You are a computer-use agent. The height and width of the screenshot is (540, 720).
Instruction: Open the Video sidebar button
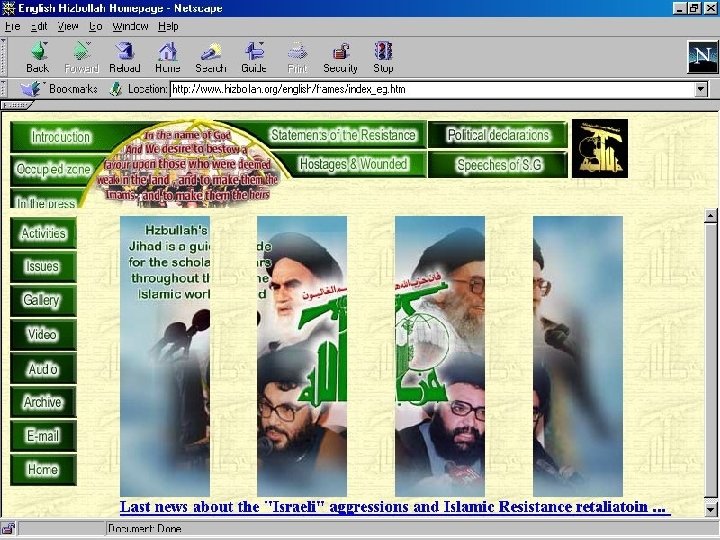click(43, 335)
